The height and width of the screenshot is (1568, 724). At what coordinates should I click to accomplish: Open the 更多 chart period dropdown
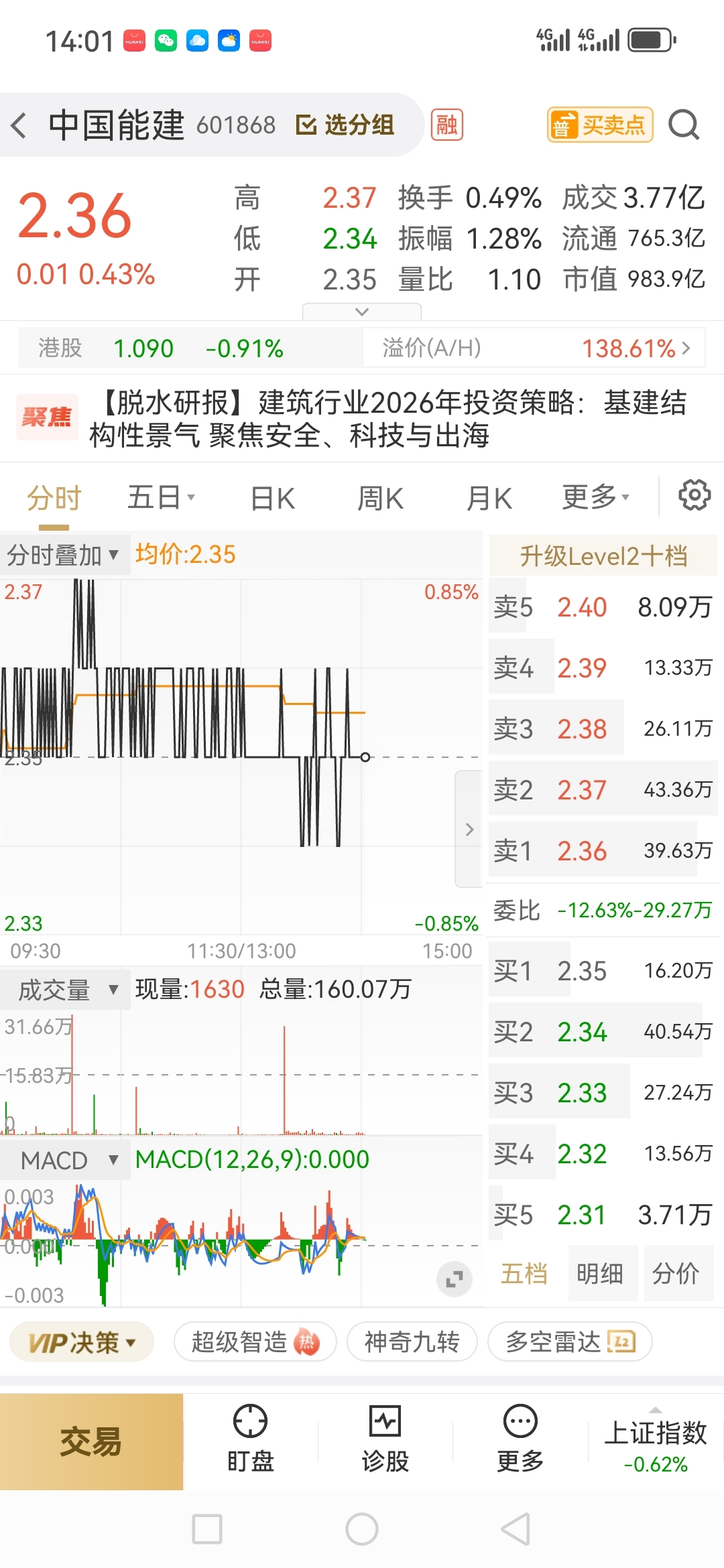click(595, 497)
